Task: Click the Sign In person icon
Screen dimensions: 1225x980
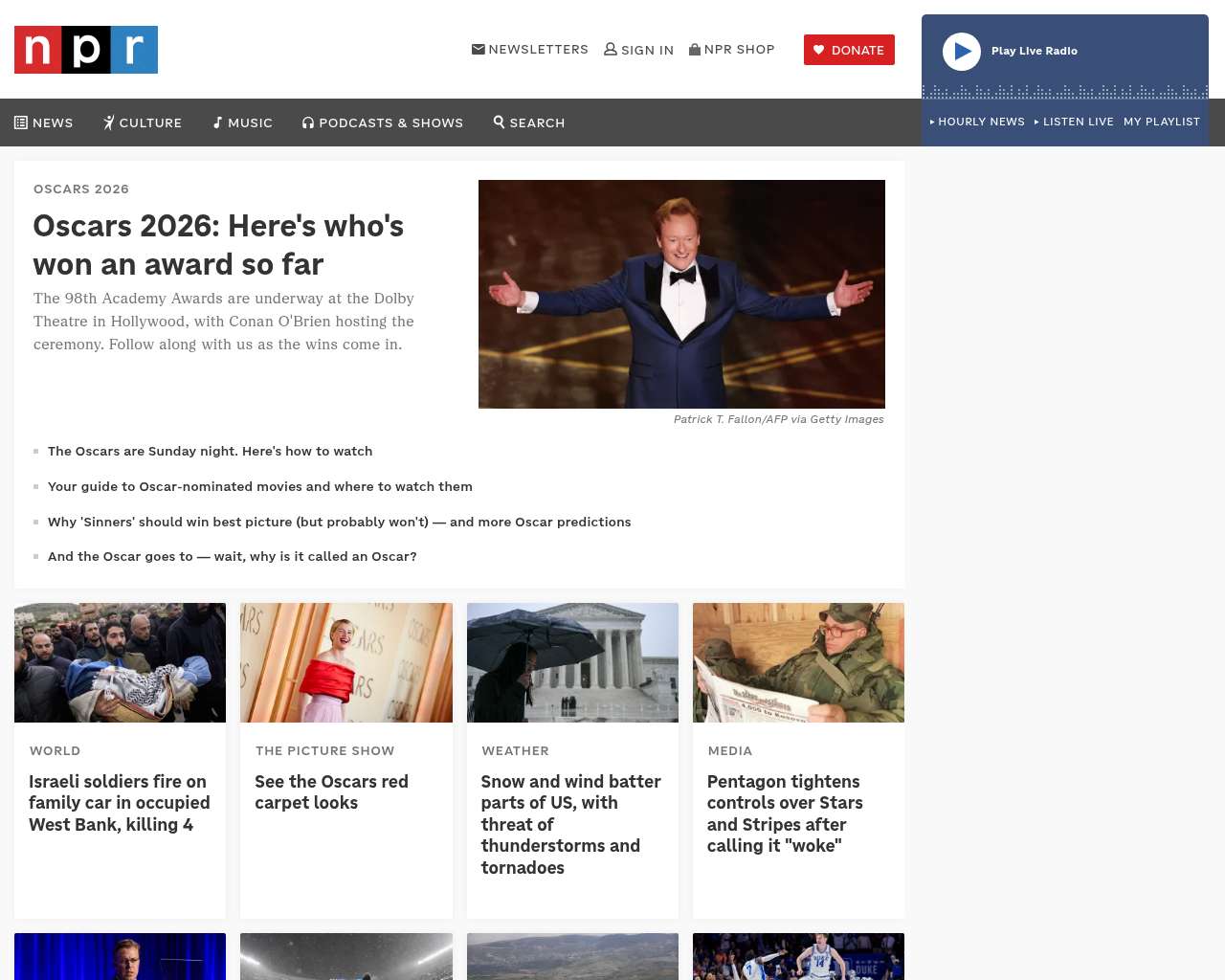Action: click(x=611, y=49)
